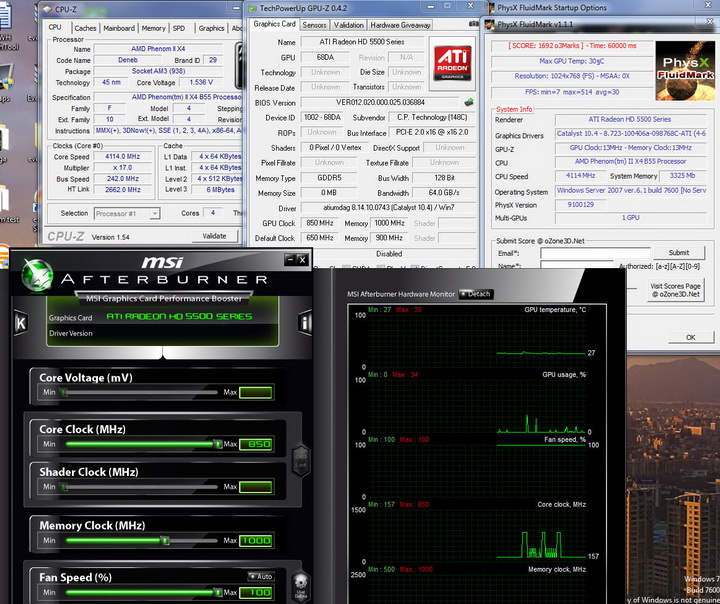720x604 pixels.
Task: Open Kombustor via the K button in Afterburner
Action: tap(21, 322)
